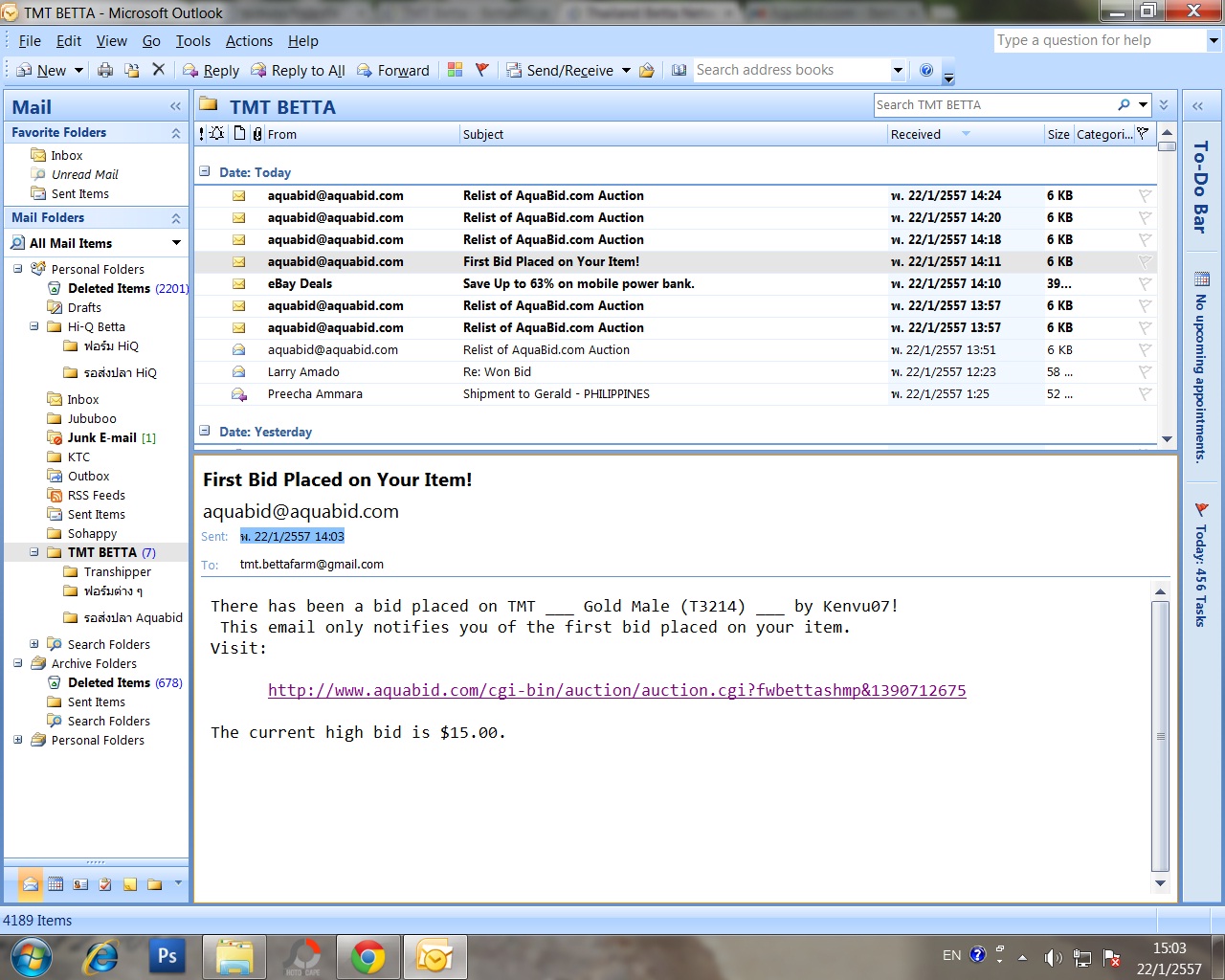Screen dimensions: 1225x980
Task: Sort by the Flag Status column header
Action: (1143, 134)
